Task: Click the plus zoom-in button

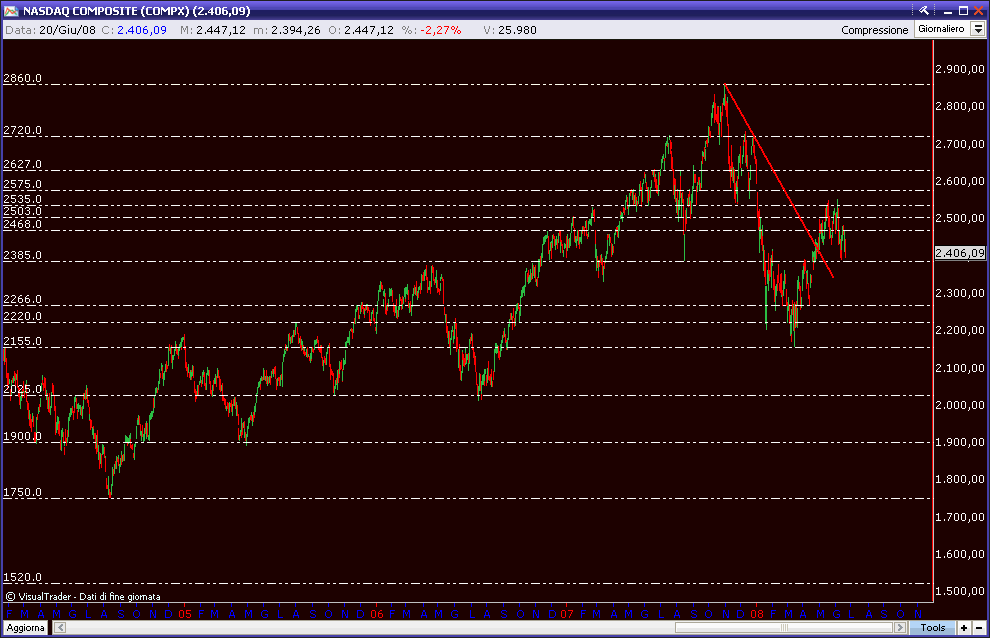Action: 963,628
